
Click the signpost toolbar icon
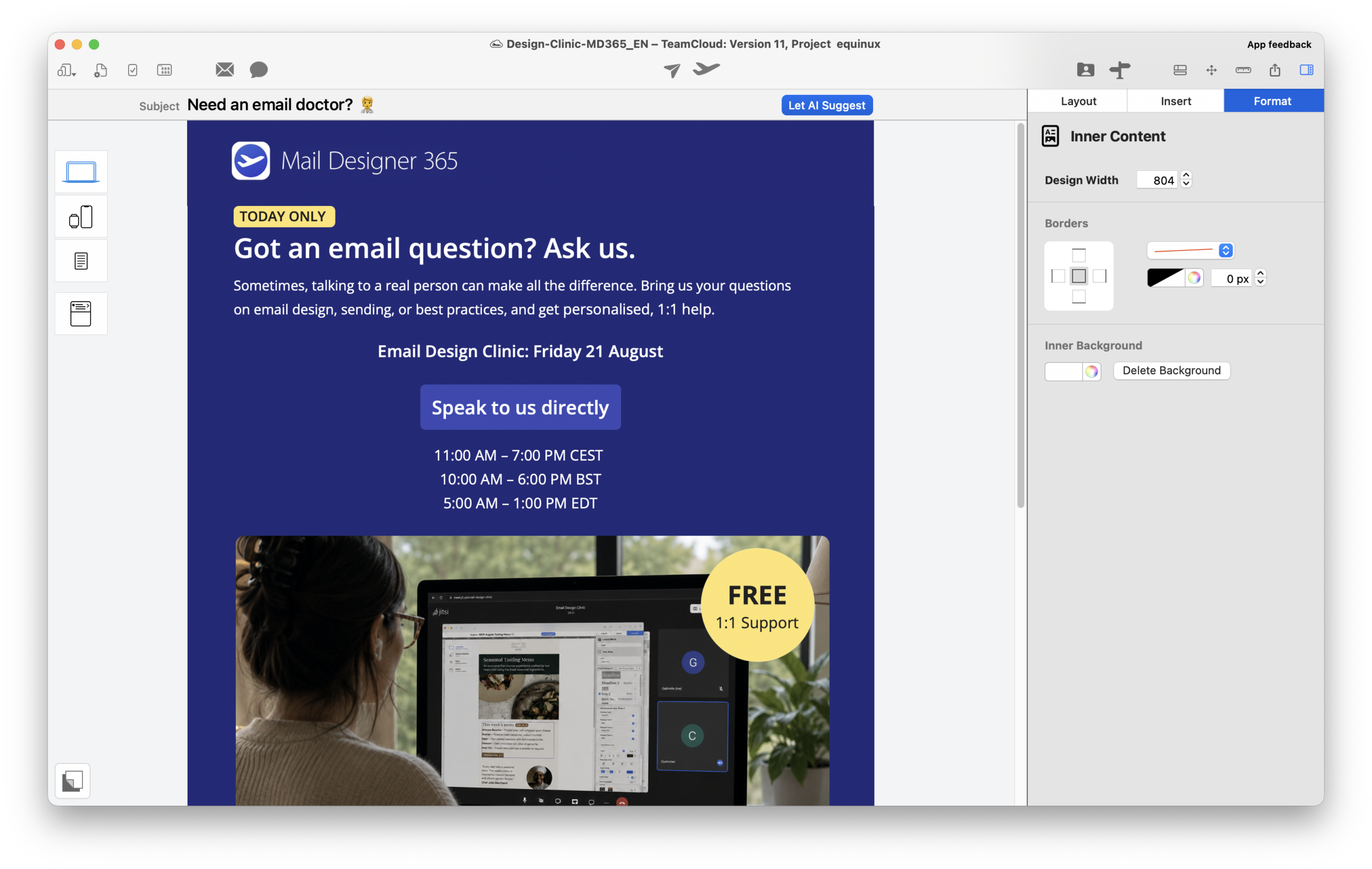1120,70
